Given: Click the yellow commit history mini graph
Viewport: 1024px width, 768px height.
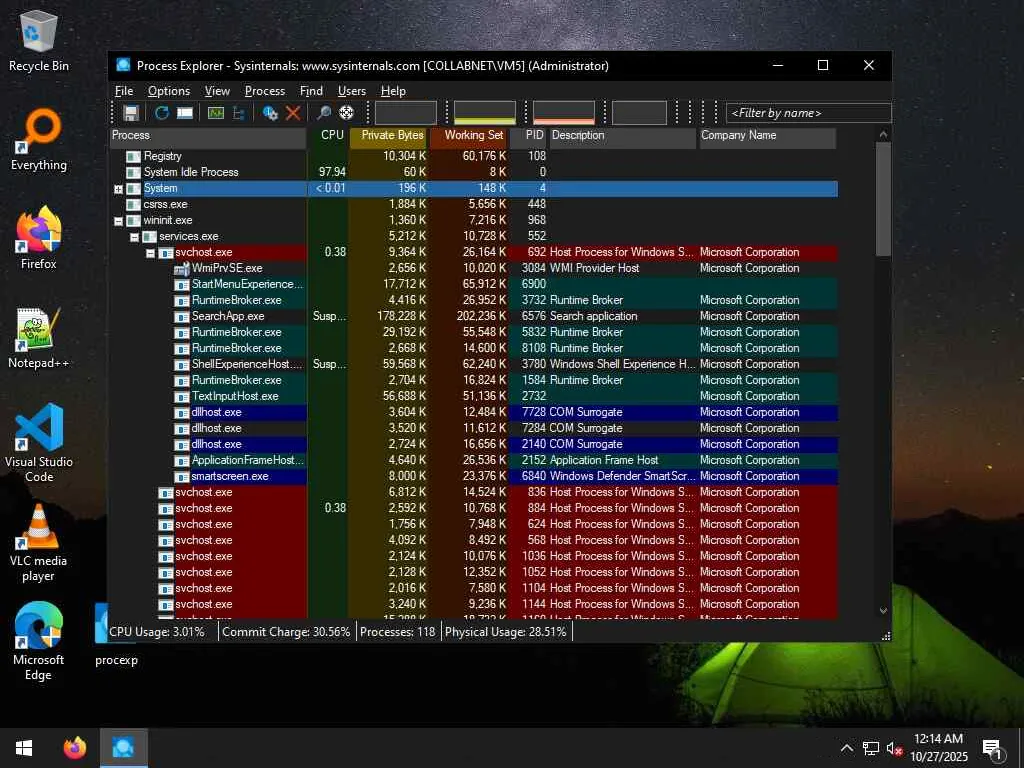Looking at the screenshot, I should point(485,113).
